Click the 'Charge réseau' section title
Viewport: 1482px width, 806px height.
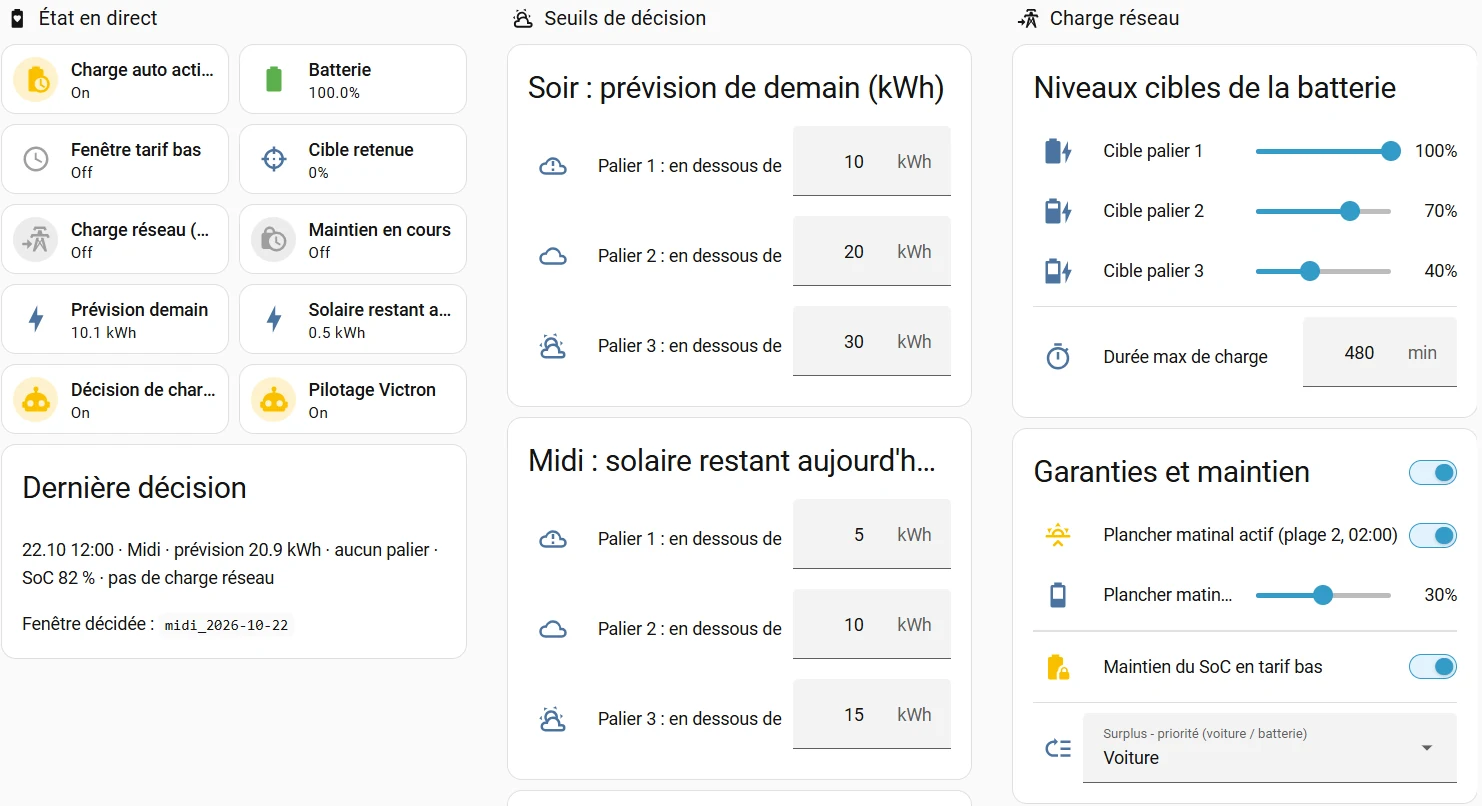click(x=1114, y=18)
